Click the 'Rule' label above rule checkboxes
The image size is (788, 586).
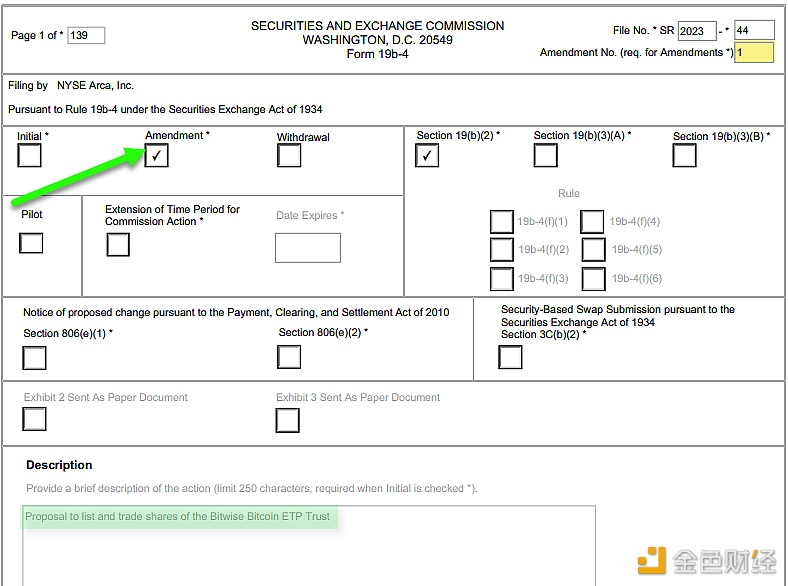point(569,193)
